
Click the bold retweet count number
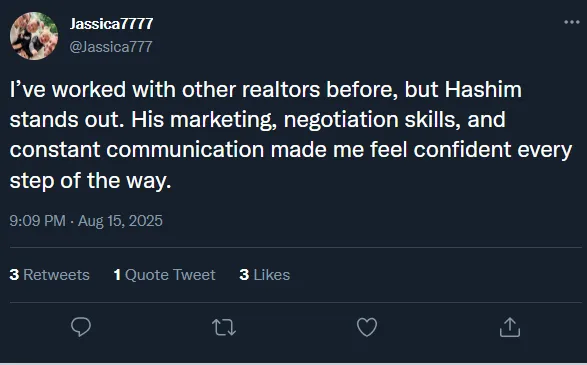[x=14, y=275]
